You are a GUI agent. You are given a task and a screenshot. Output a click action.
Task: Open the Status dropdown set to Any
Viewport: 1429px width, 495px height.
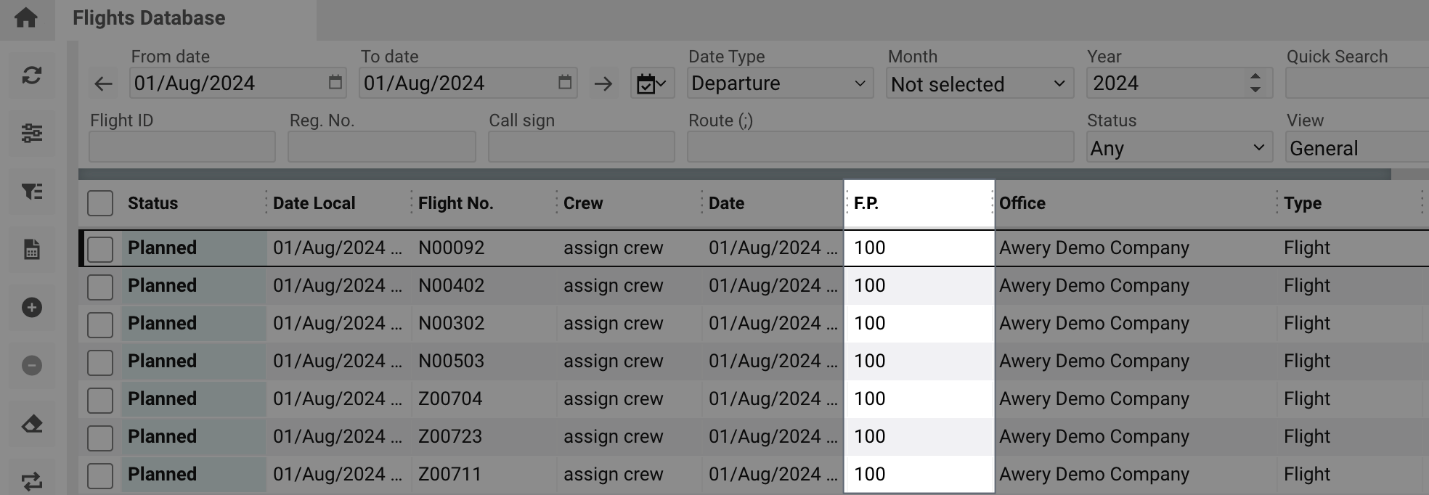point(1178,148)
